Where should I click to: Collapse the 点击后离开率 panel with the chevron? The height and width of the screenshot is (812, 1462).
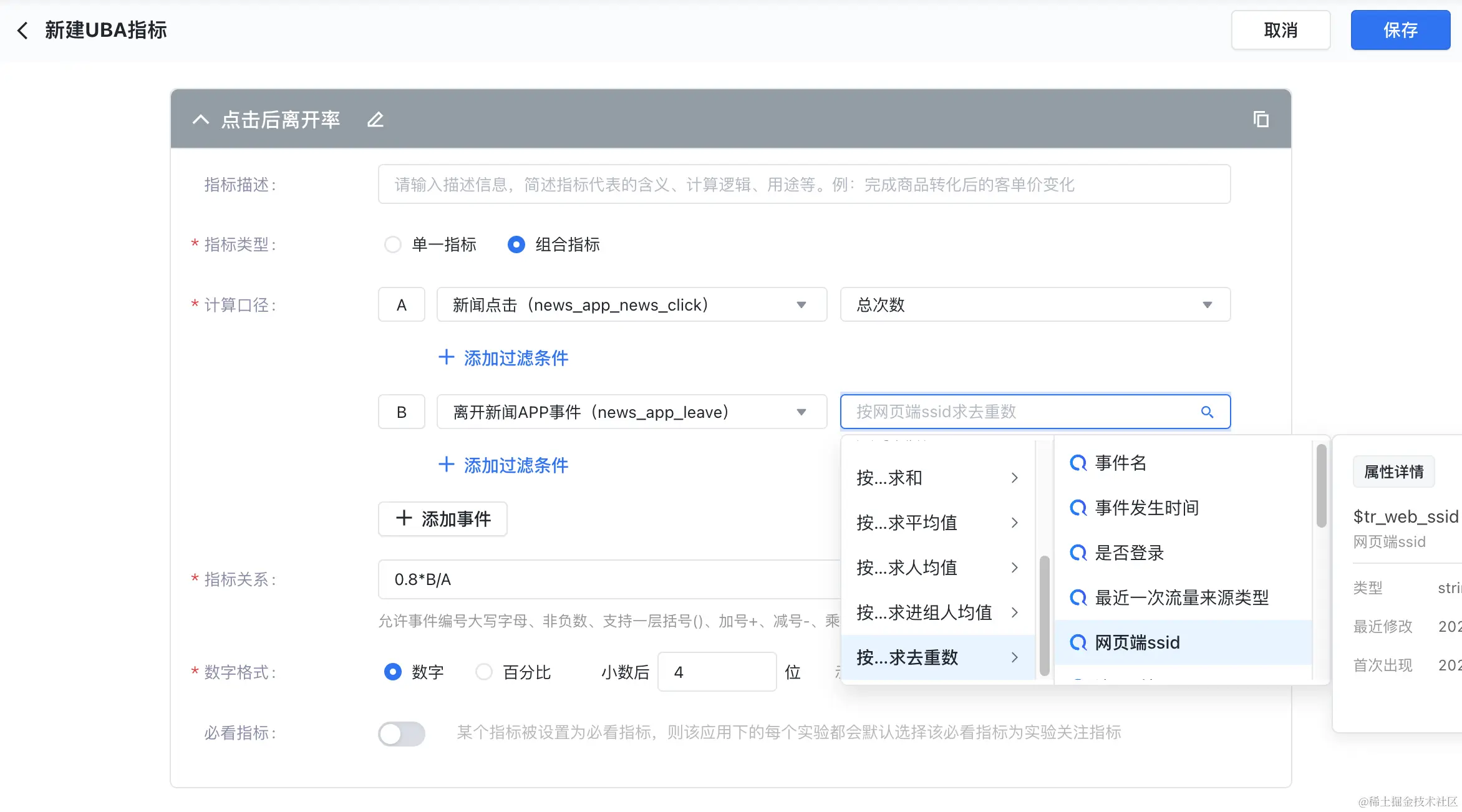[200, 120]
